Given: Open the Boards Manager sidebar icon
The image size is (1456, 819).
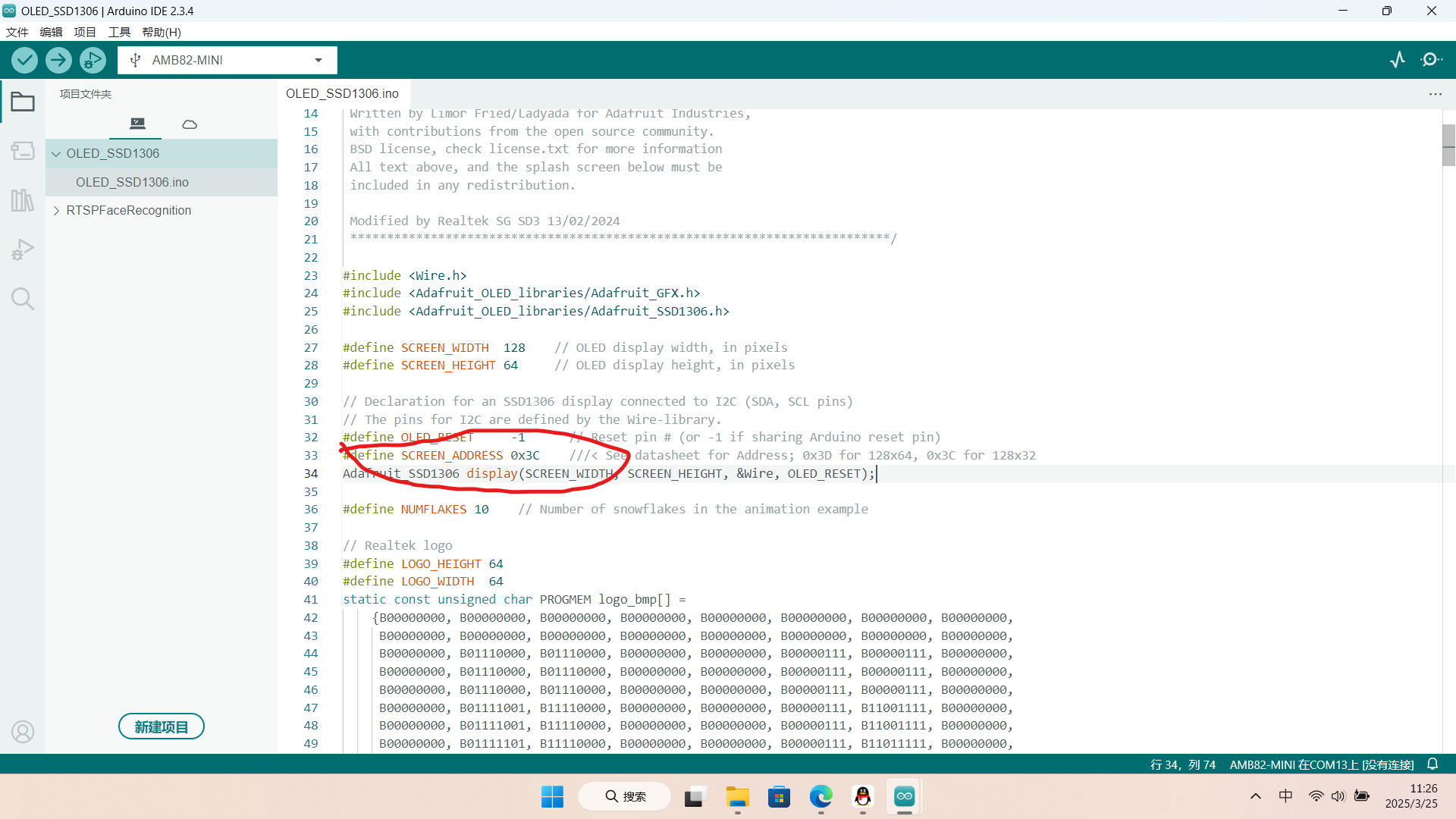Looking at the screenshot, I should pos(23,151).
